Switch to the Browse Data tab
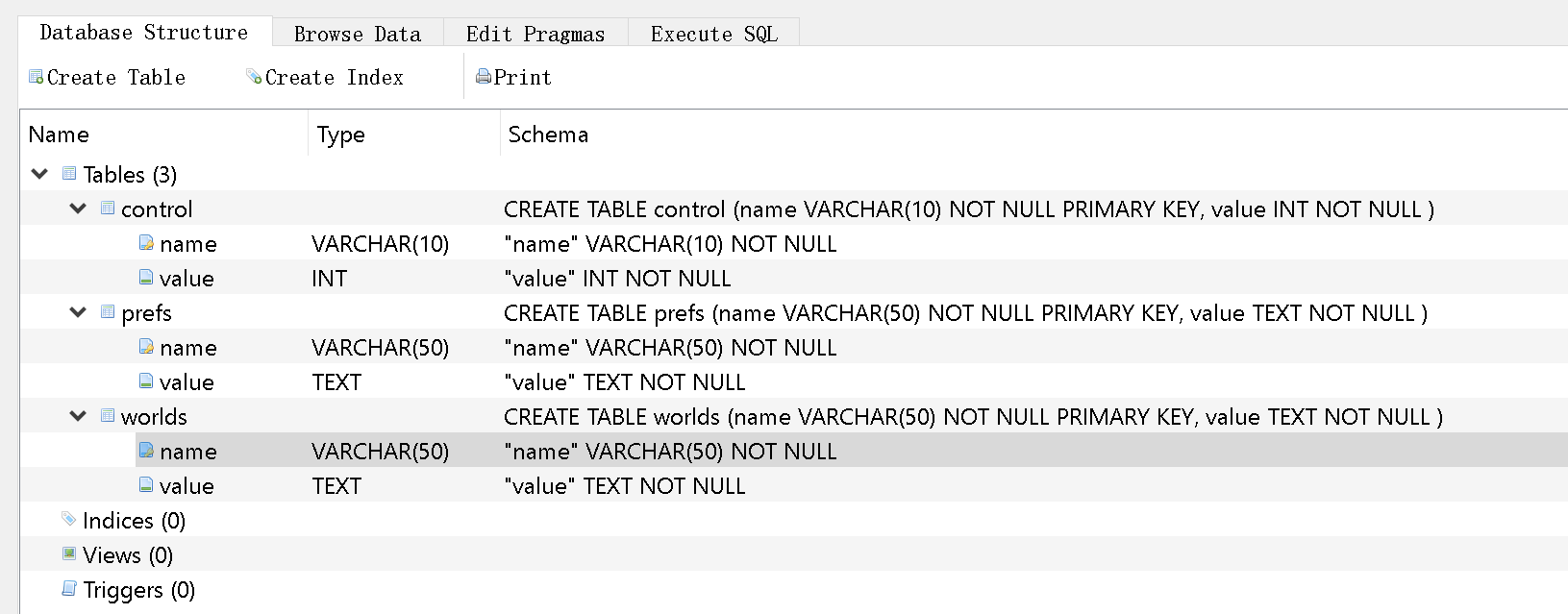 pyautogui.click(x=358, y=34)
